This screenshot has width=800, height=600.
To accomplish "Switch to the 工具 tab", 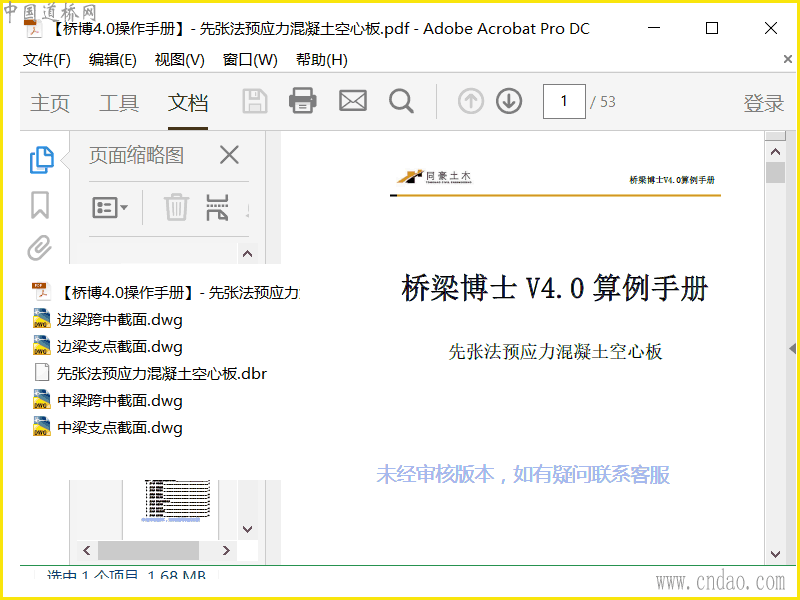I will click(x=119, y=103).
